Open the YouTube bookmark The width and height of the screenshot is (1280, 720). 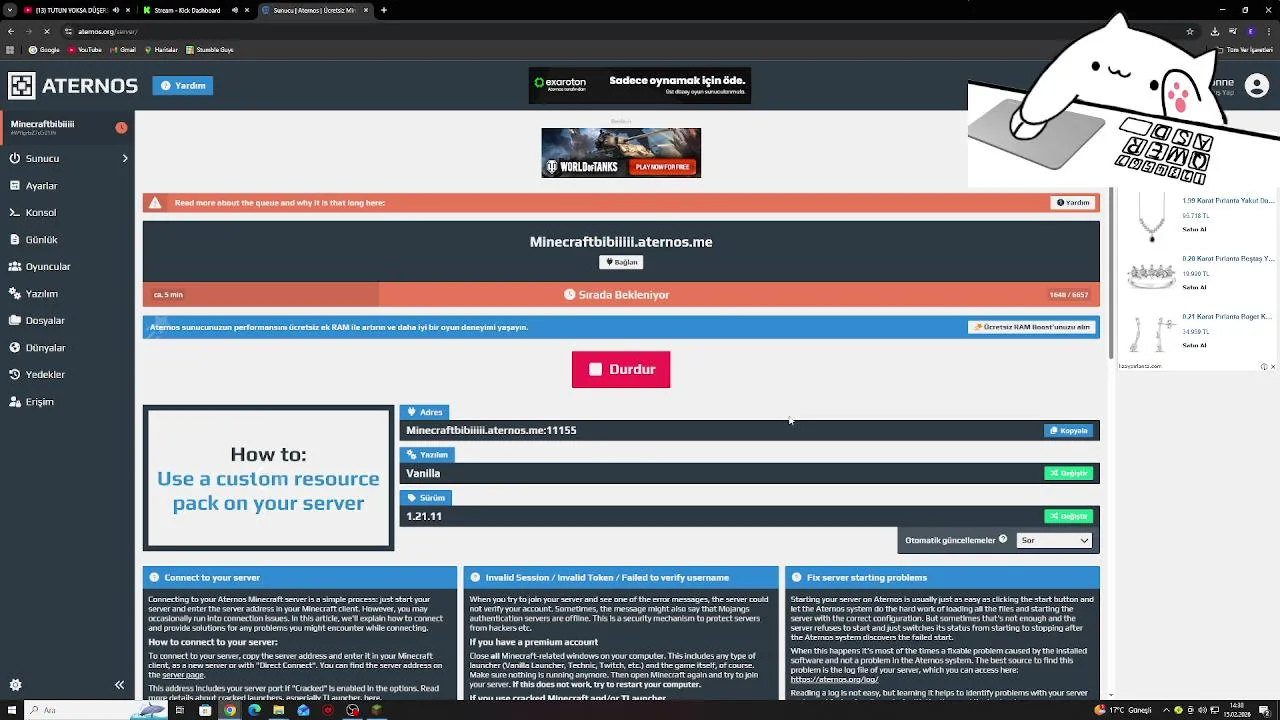coord(85,49)
